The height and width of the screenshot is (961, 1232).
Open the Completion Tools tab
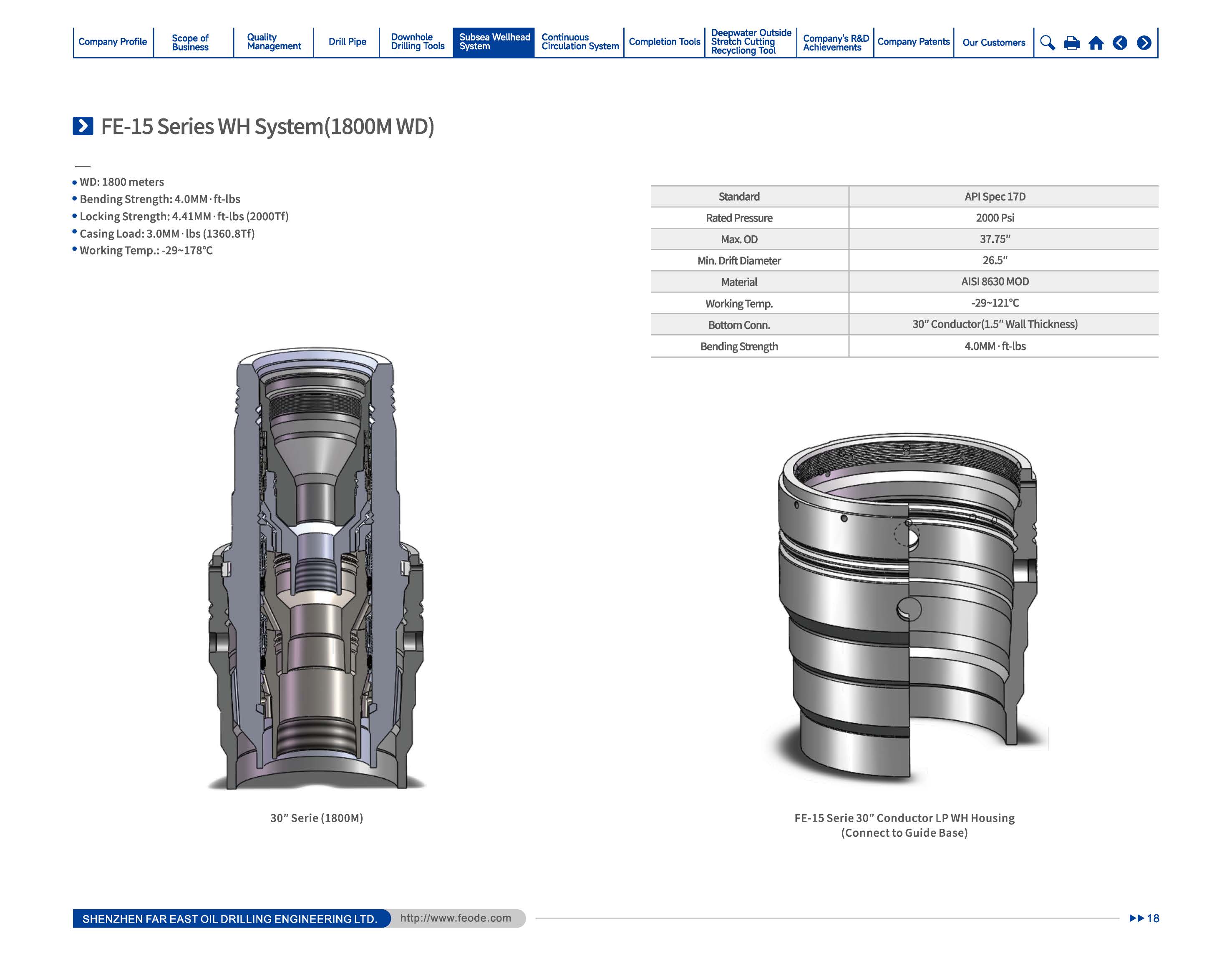(664, 42)
